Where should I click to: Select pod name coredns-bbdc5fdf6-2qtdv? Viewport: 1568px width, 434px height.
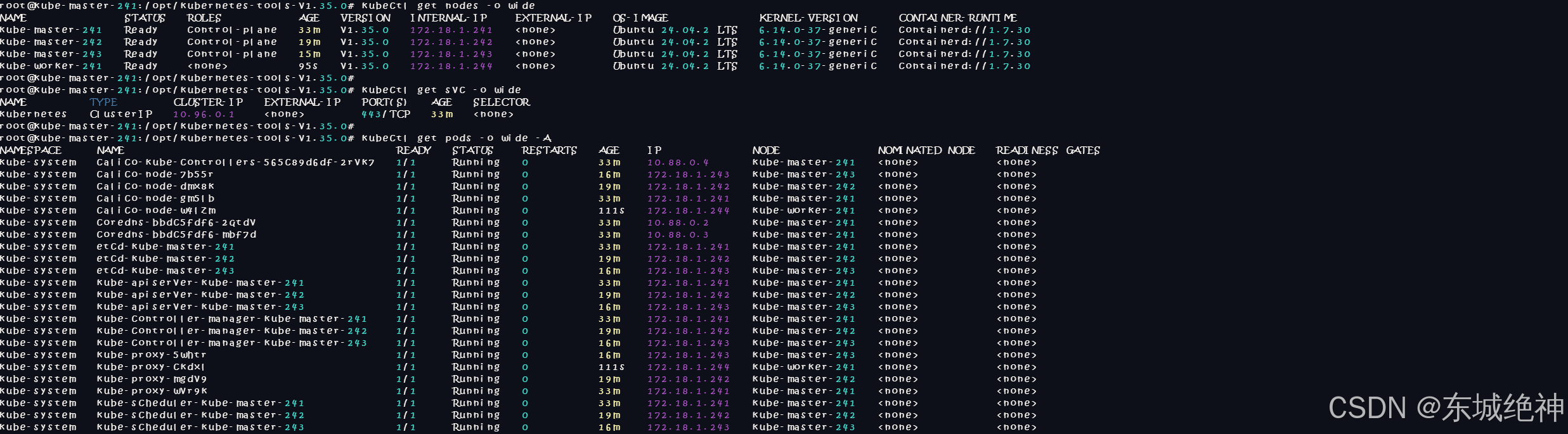tap(176, 223)
